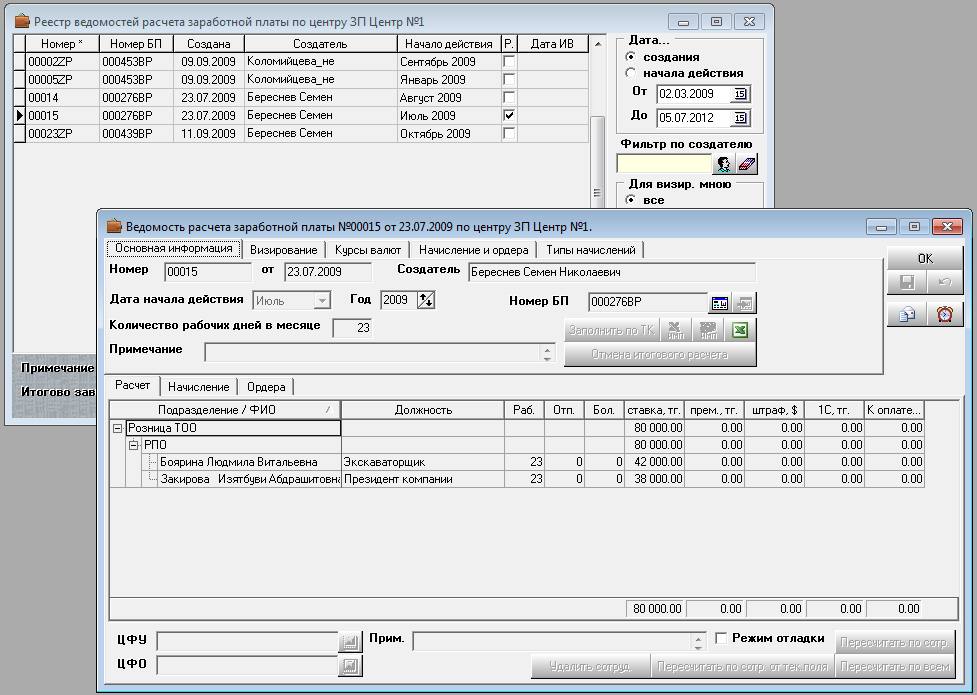The height and width of the screenshot is (695, 977).
Task: Click the ЦФУ lookup icon button
Action: coord(350,641)
